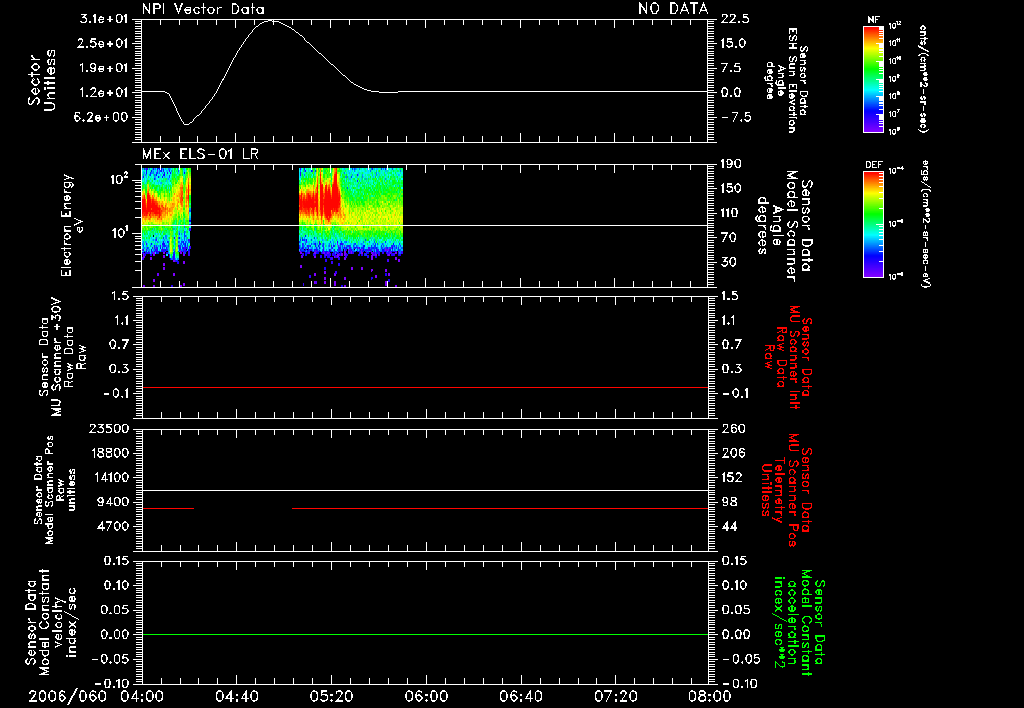Click the 05:20 time tick label
This screenshot has height=708, width=1024.
click(332, 697)
